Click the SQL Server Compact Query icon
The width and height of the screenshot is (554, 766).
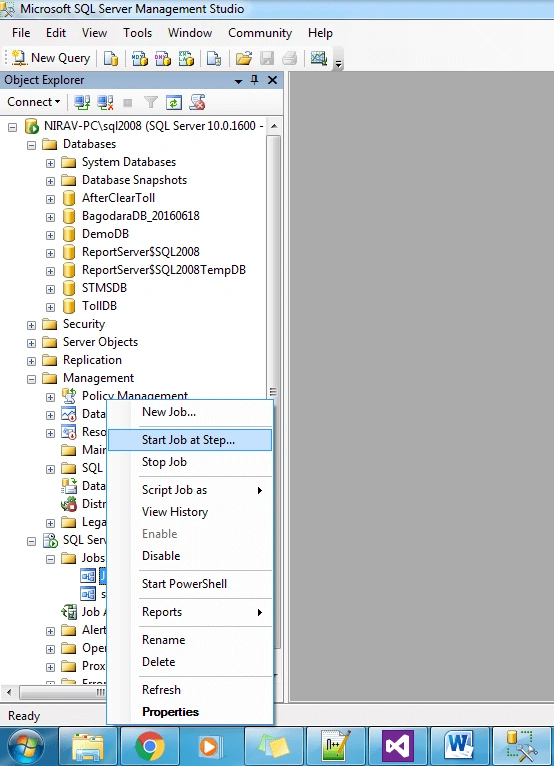click(x=214, y=59)
